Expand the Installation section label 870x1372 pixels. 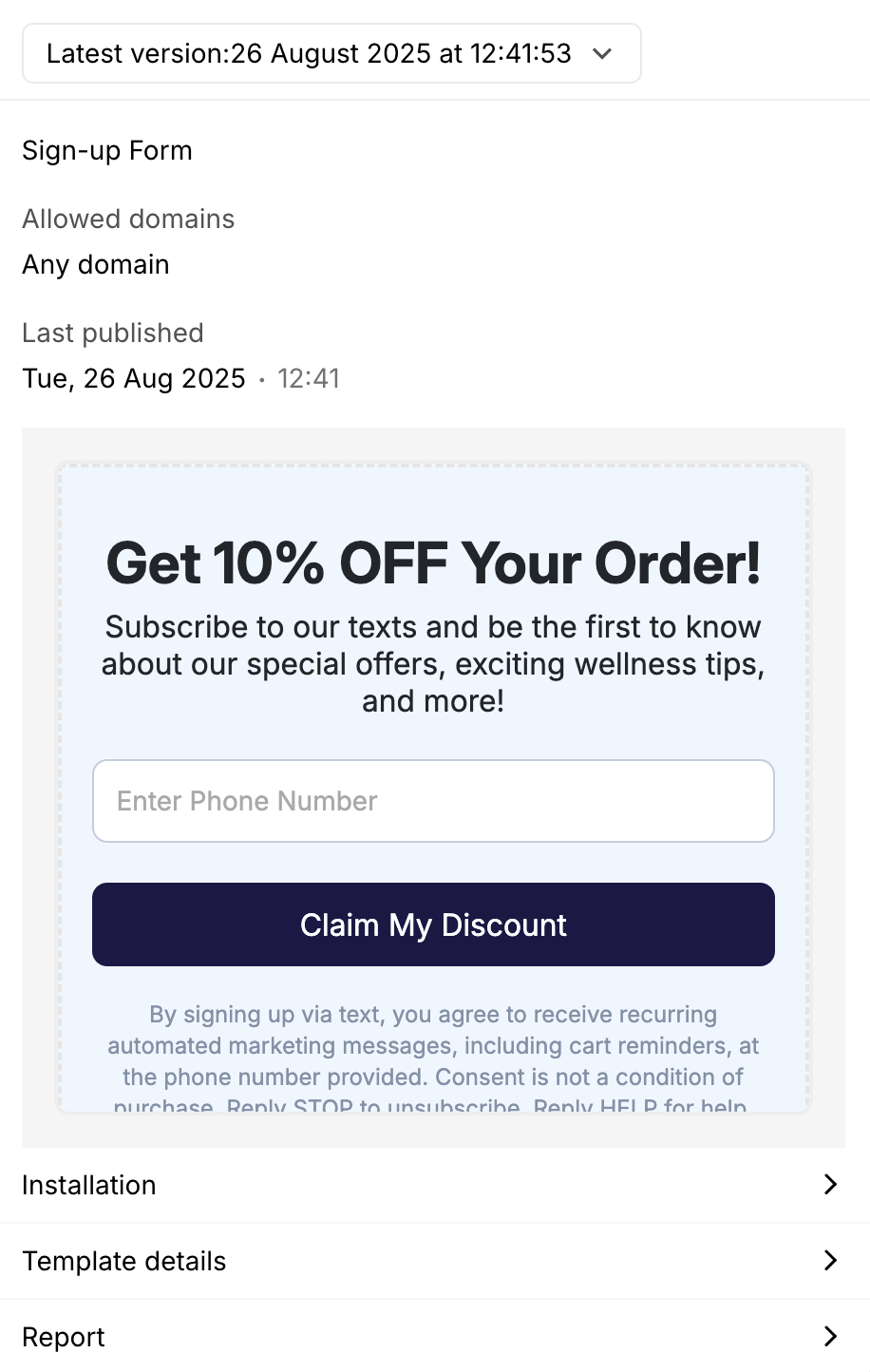pyautogui.click(x=89, y=1185)
